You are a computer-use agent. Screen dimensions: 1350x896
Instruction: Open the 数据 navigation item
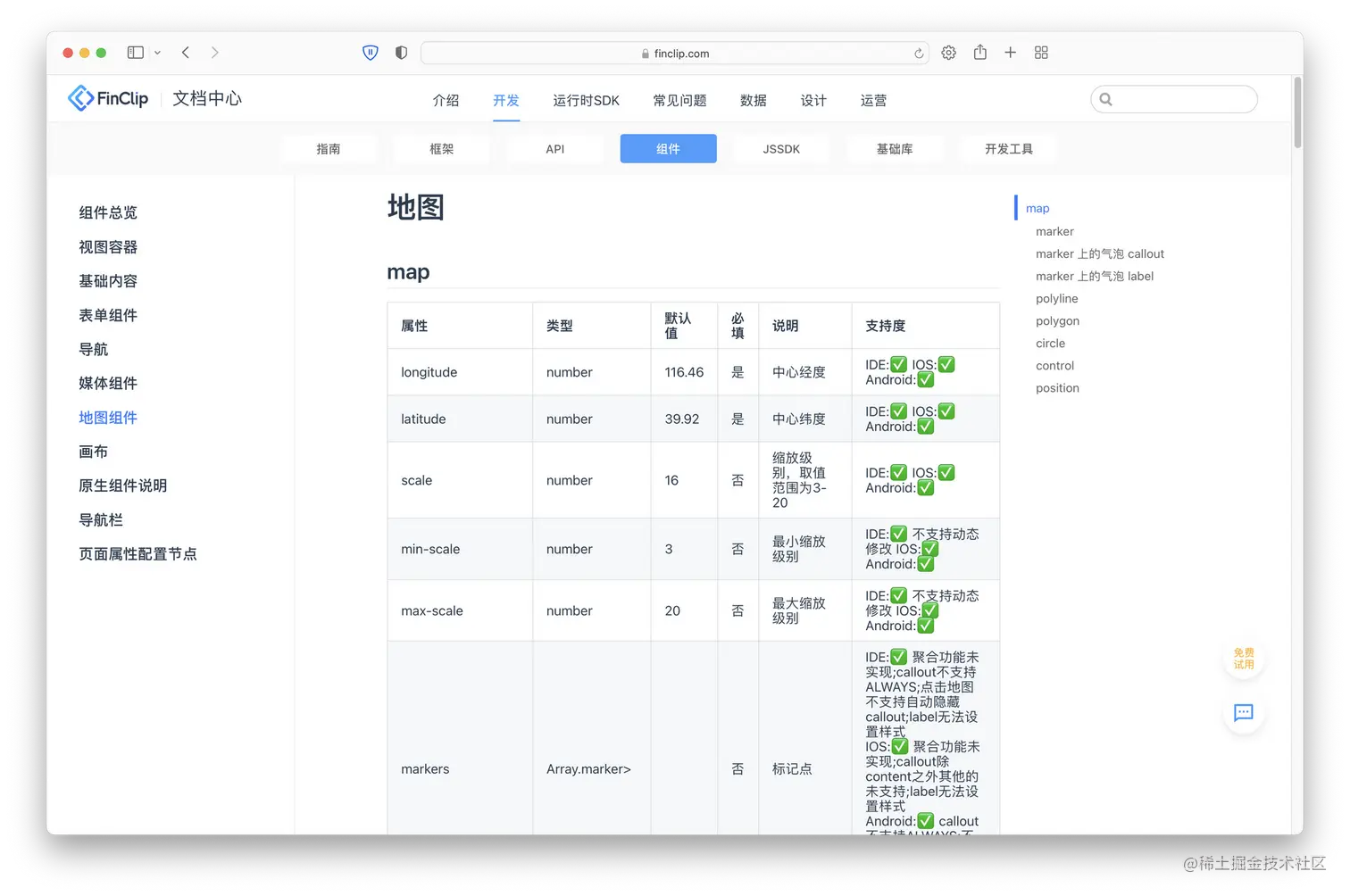[x=754, y=100]
